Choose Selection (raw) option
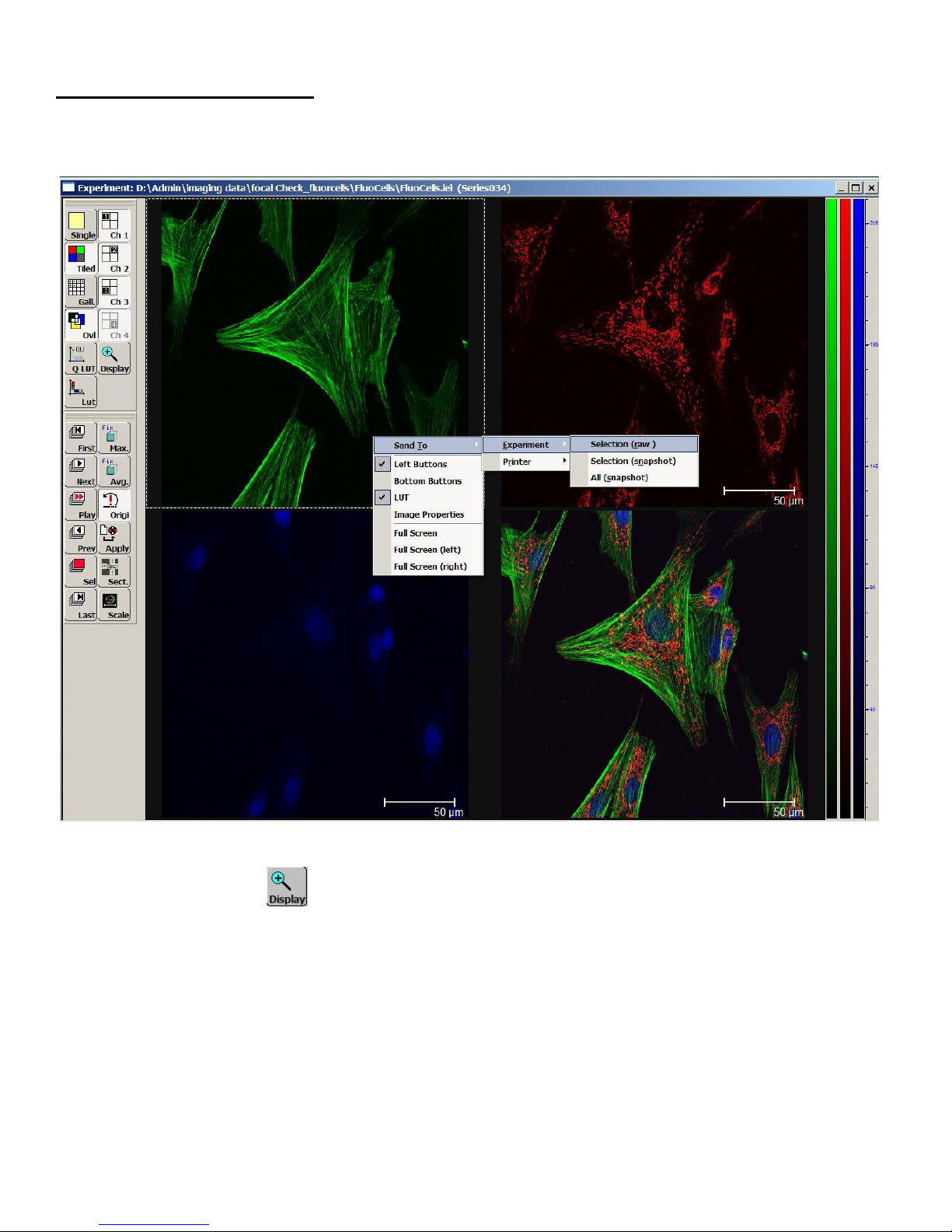Screen dimensions: 952x1232 (x=634, y=444)
